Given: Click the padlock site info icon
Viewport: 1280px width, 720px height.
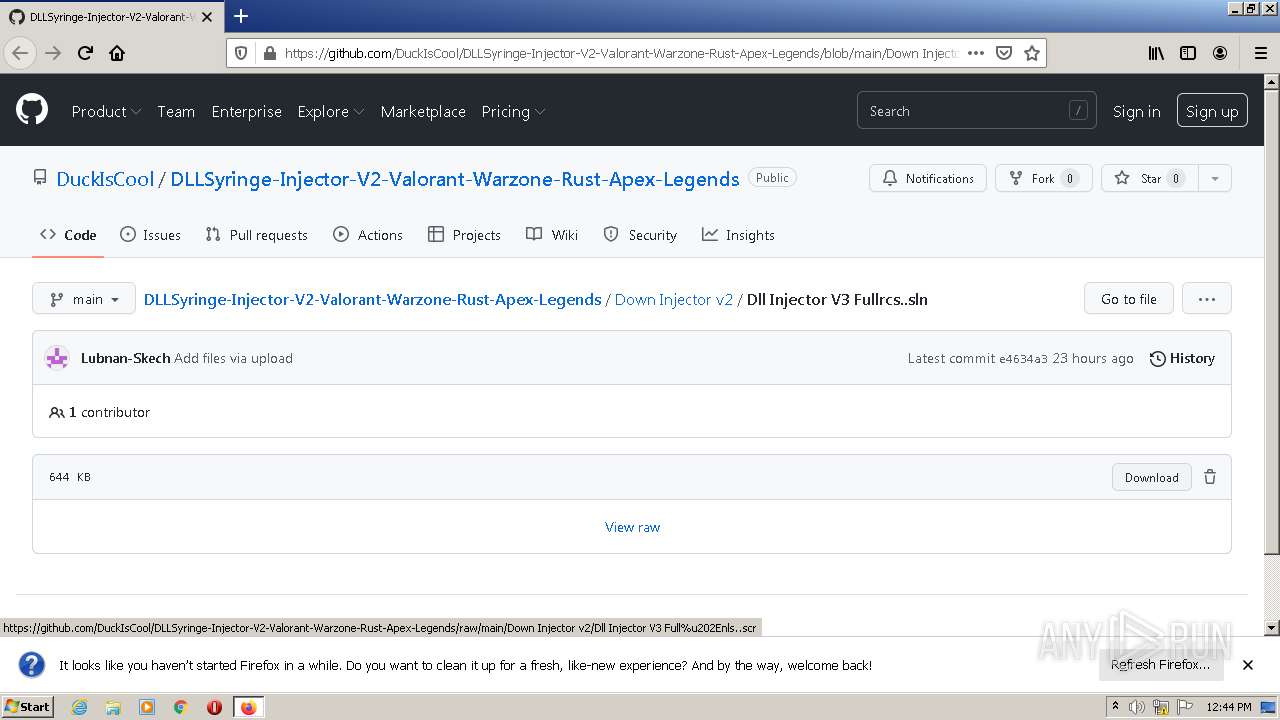Looking at the screenshot, I should click(269, 53).
